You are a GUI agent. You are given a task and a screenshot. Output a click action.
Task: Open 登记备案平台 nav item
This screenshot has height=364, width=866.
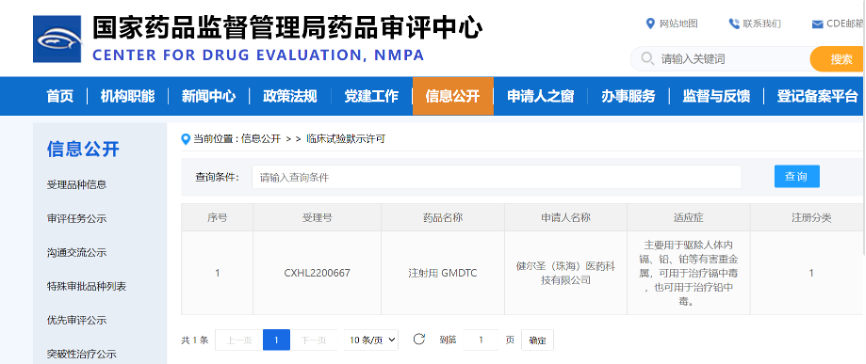pyautogui.click(x=817, y=96)
